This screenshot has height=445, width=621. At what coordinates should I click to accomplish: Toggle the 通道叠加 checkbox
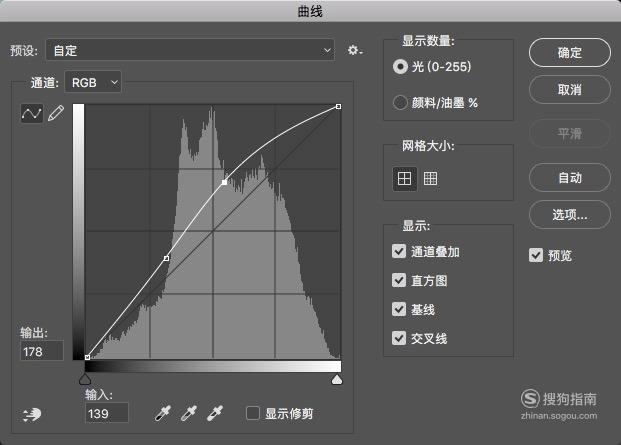[x=399, y=251]
